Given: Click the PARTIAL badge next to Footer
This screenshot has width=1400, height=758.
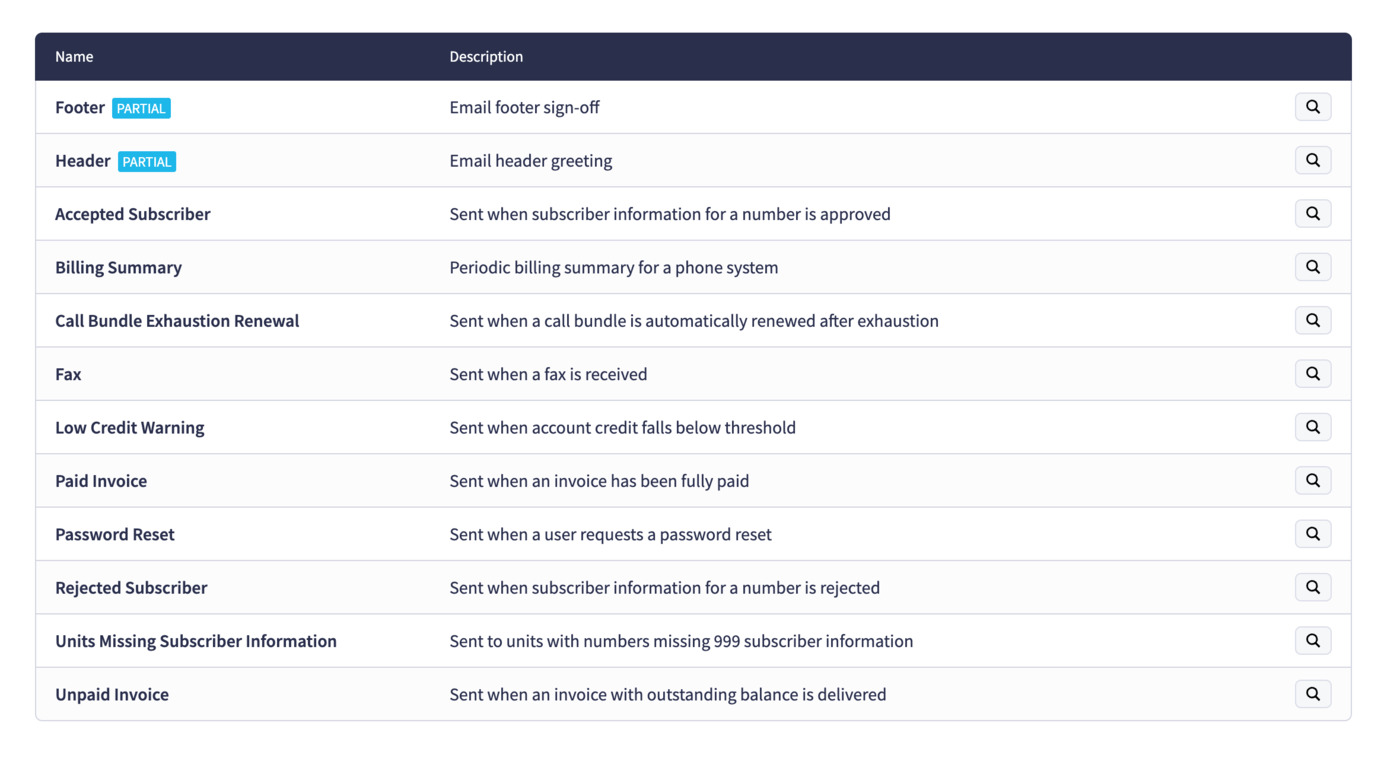Looking at the screenshot, I should pos(141,108).
